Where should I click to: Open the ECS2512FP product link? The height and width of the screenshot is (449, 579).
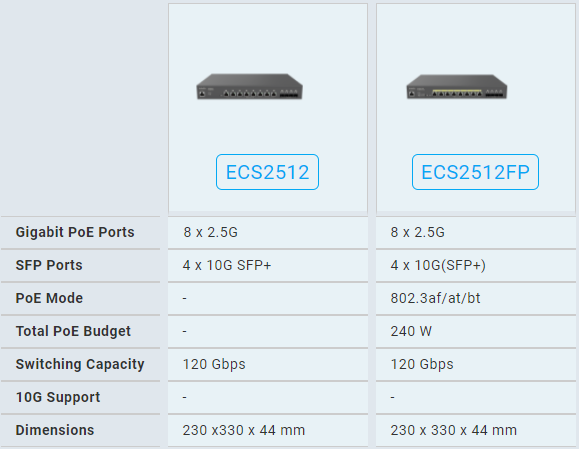(475, 172)
